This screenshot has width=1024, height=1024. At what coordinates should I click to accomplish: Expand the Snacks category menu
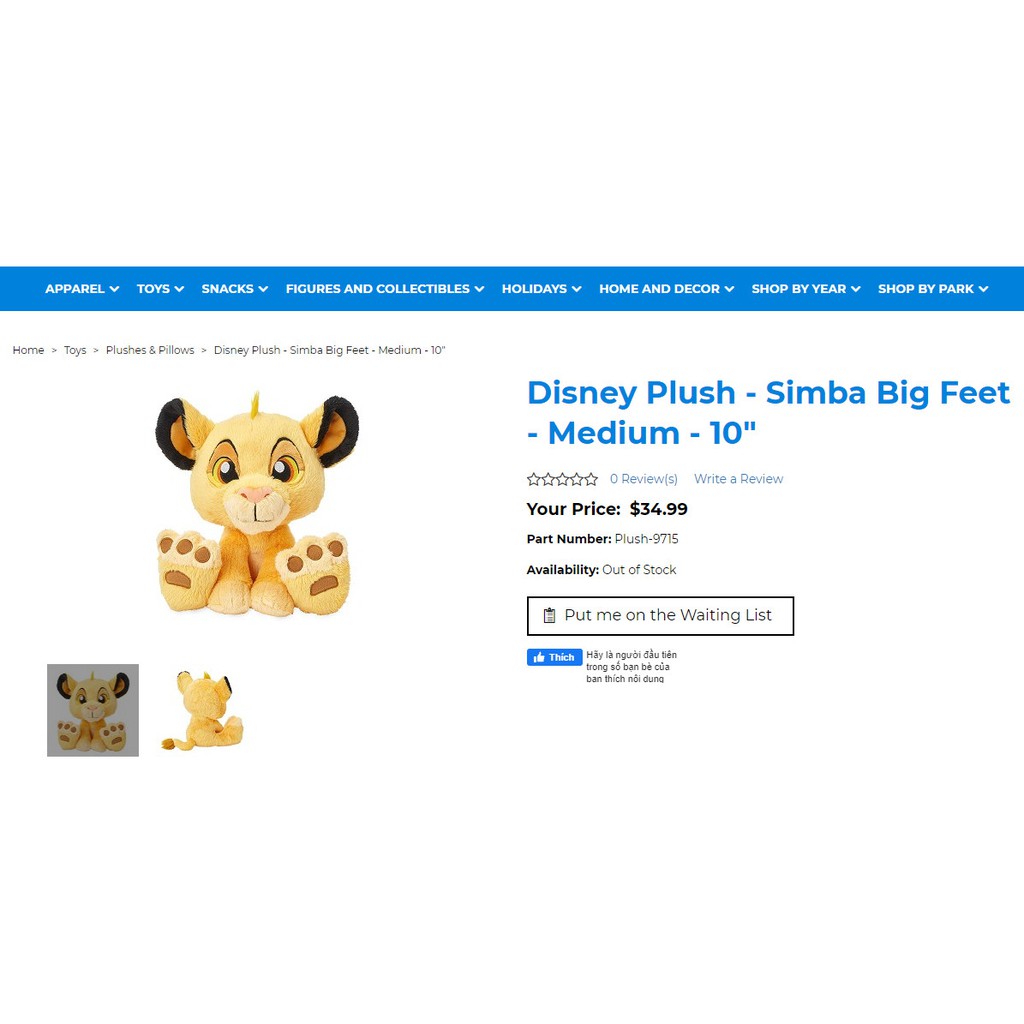(234, 289)
